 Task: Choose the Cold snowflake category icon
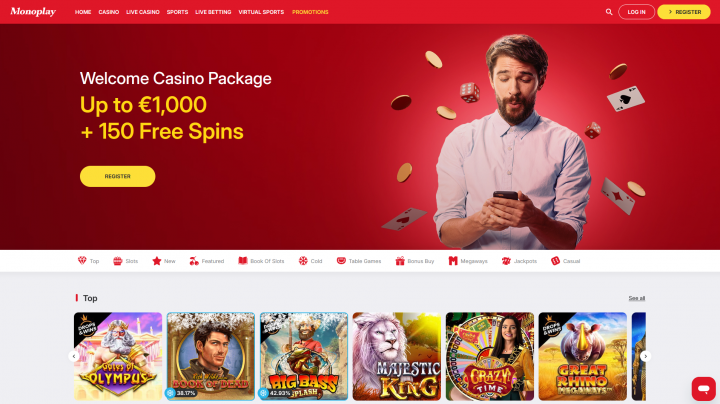click(x=303, y=261)
